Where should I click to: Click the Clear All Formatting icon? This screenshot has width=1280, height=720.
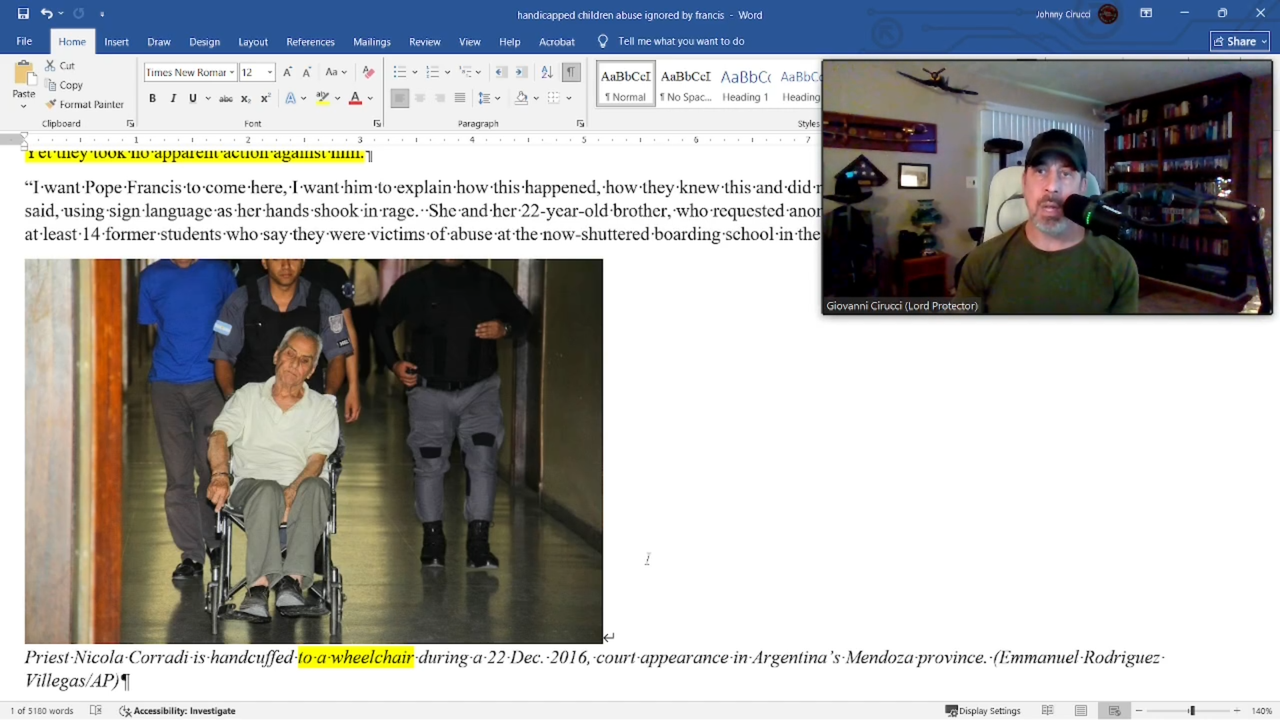[x=368, y=72]
